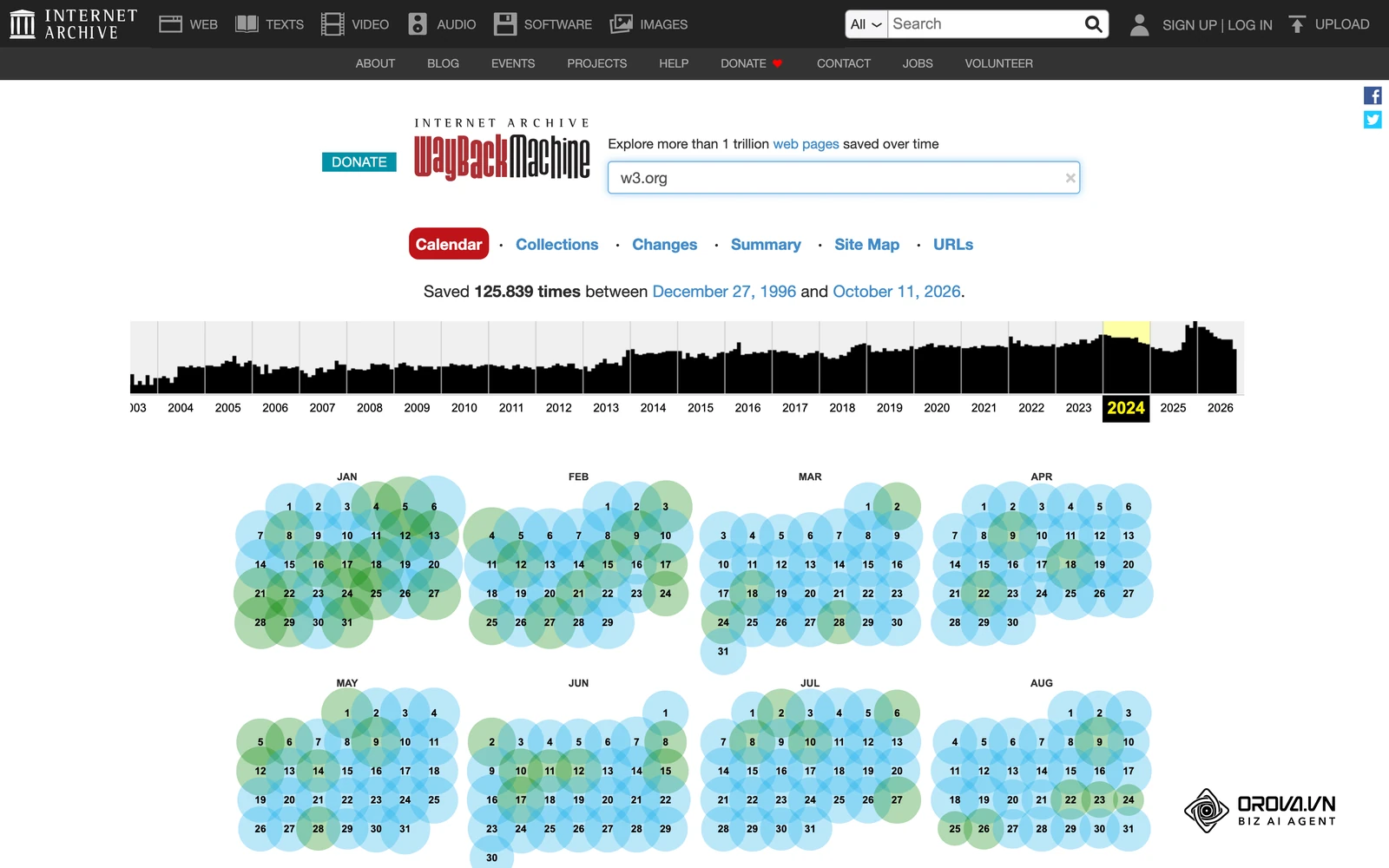Switch to the Collections tab
Viewport: 1389px width, 868px height.
[x=557, y=245]
